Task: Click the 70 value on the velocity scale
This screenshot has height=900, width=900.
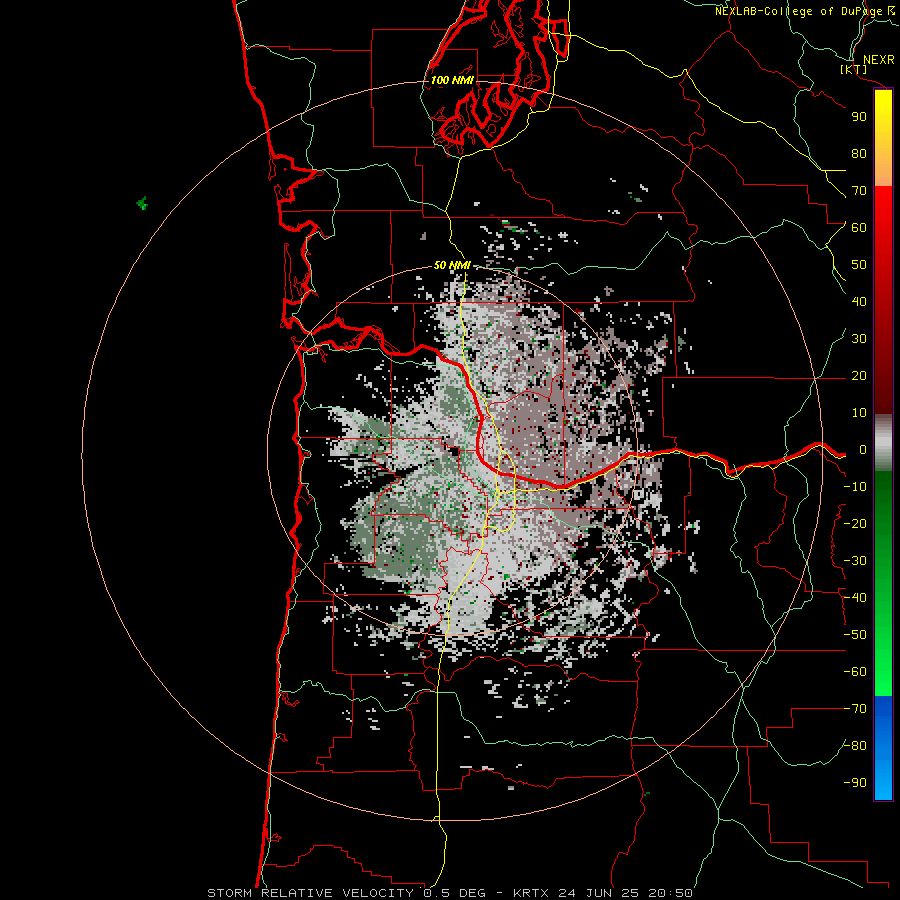Action: (x=859, y=191)
